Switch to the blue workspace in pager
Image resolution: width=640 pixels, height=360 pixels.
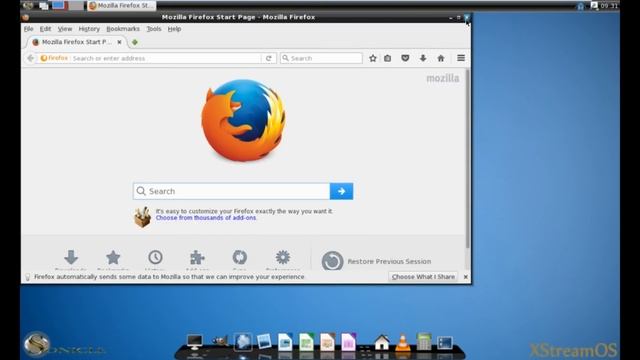(x=58, y=6)
